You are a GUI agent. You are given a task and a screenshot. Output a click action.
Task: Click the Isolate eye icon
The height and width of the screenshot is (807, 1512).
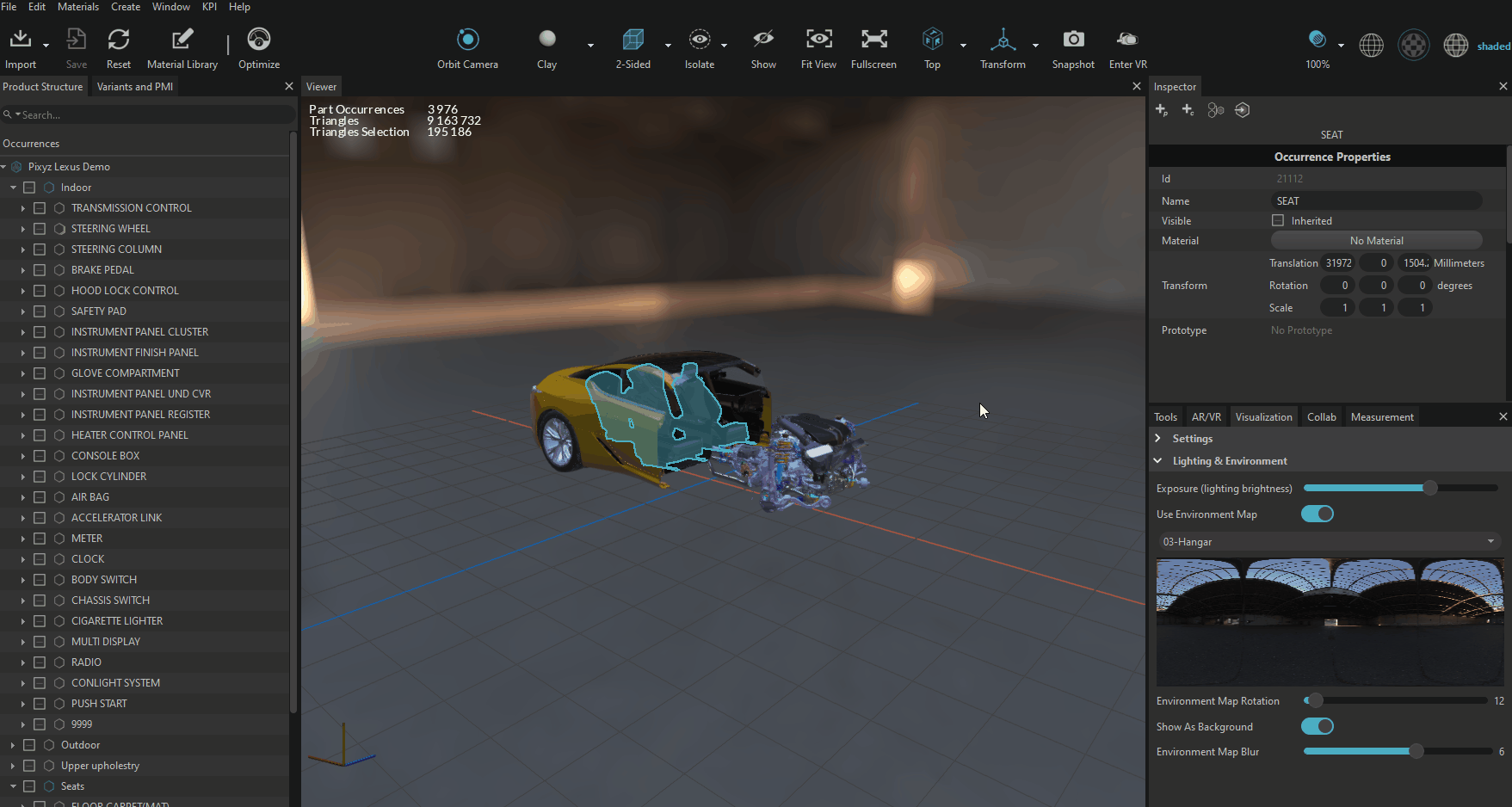[x=700, y=40]
